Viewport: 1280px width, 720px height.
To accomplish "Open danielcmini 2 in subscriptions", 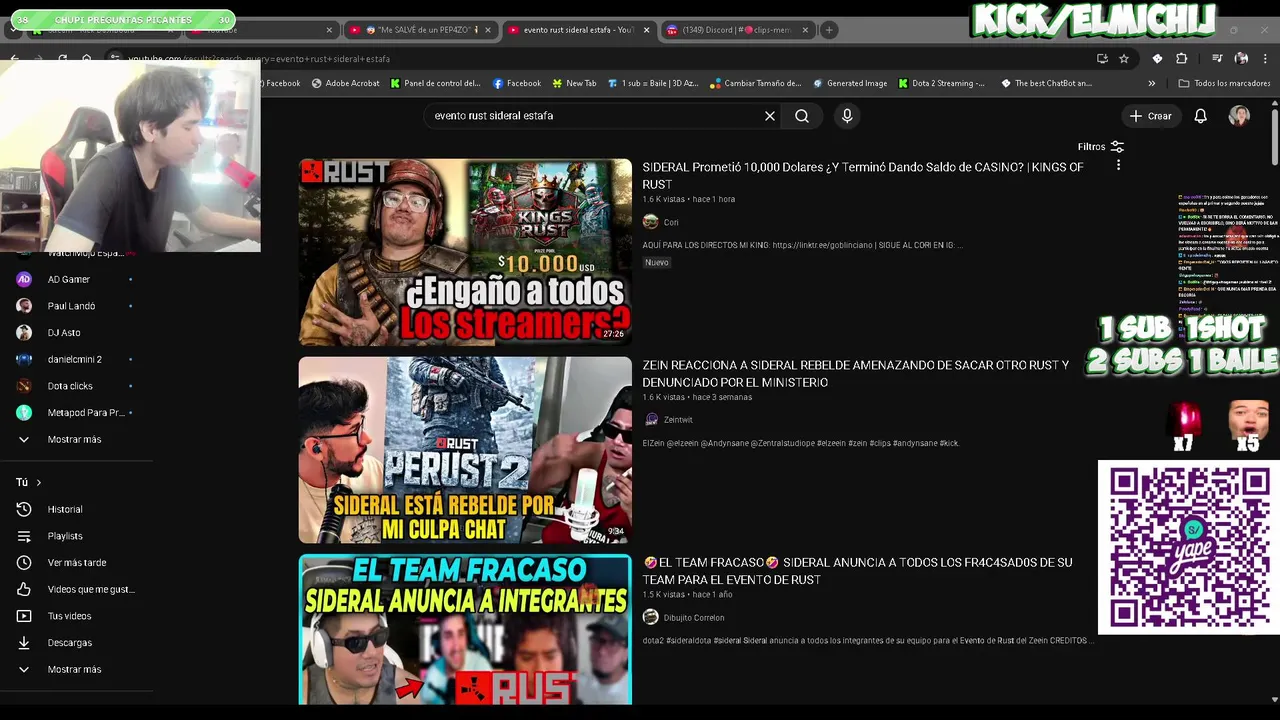I will [75, 359].
